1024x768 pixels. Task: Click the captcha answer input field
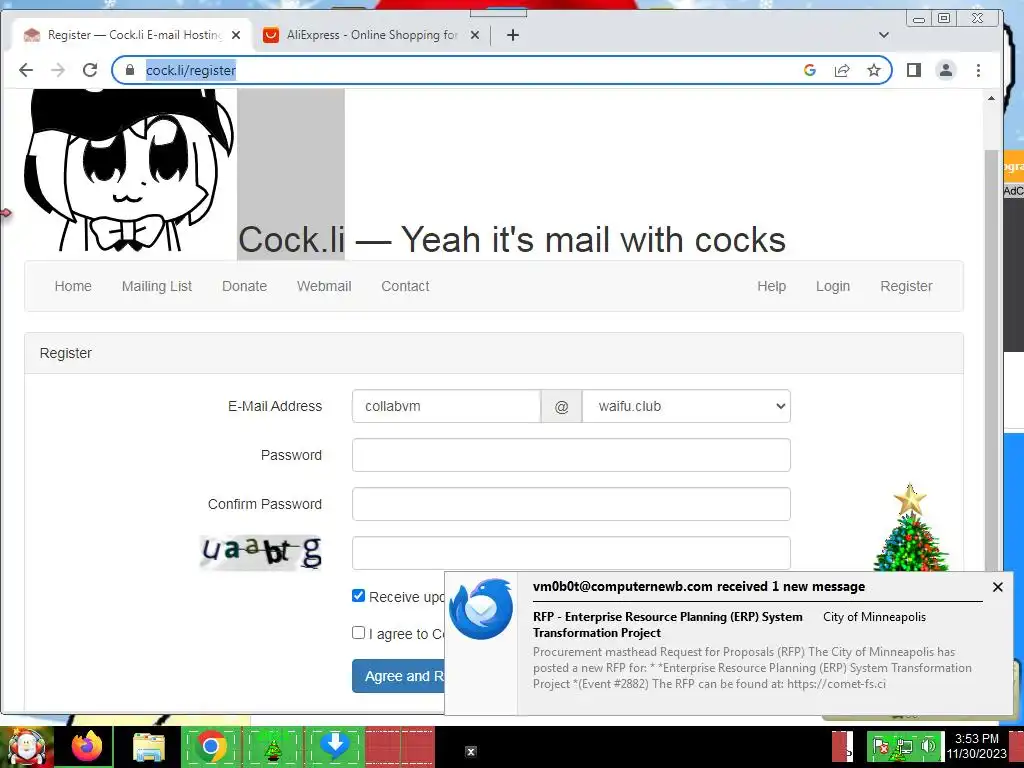pyautogui.click(x=571, y=552)
